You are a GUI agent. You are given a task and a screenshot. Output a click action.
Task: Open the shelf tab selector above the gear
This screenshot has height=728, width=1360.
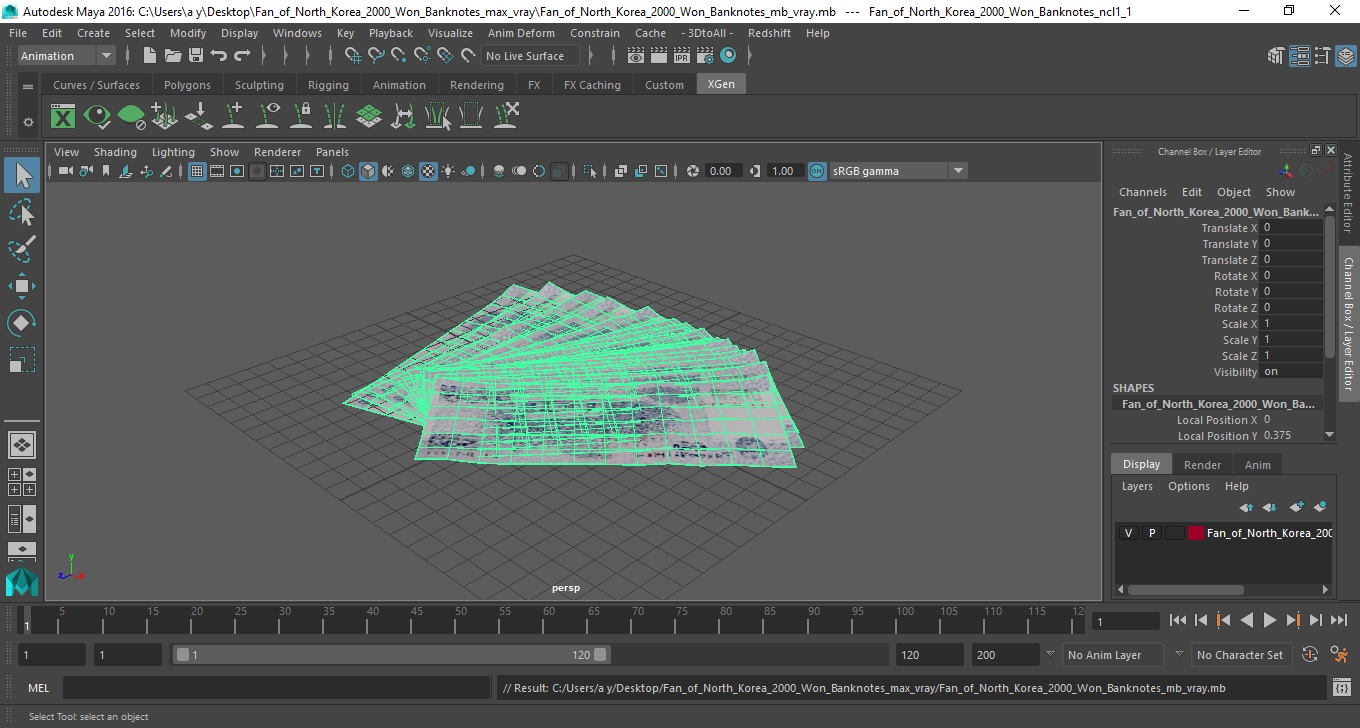tap(28, 86)
